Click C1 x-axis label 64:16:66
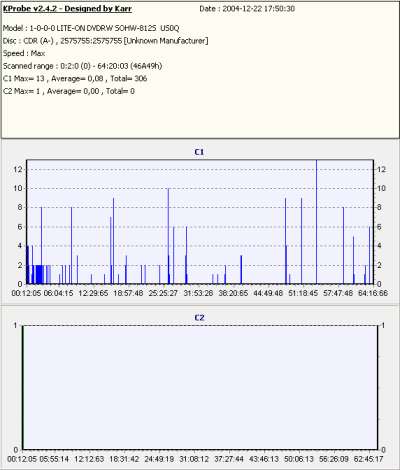400x470 pixels. coord(373,293)
